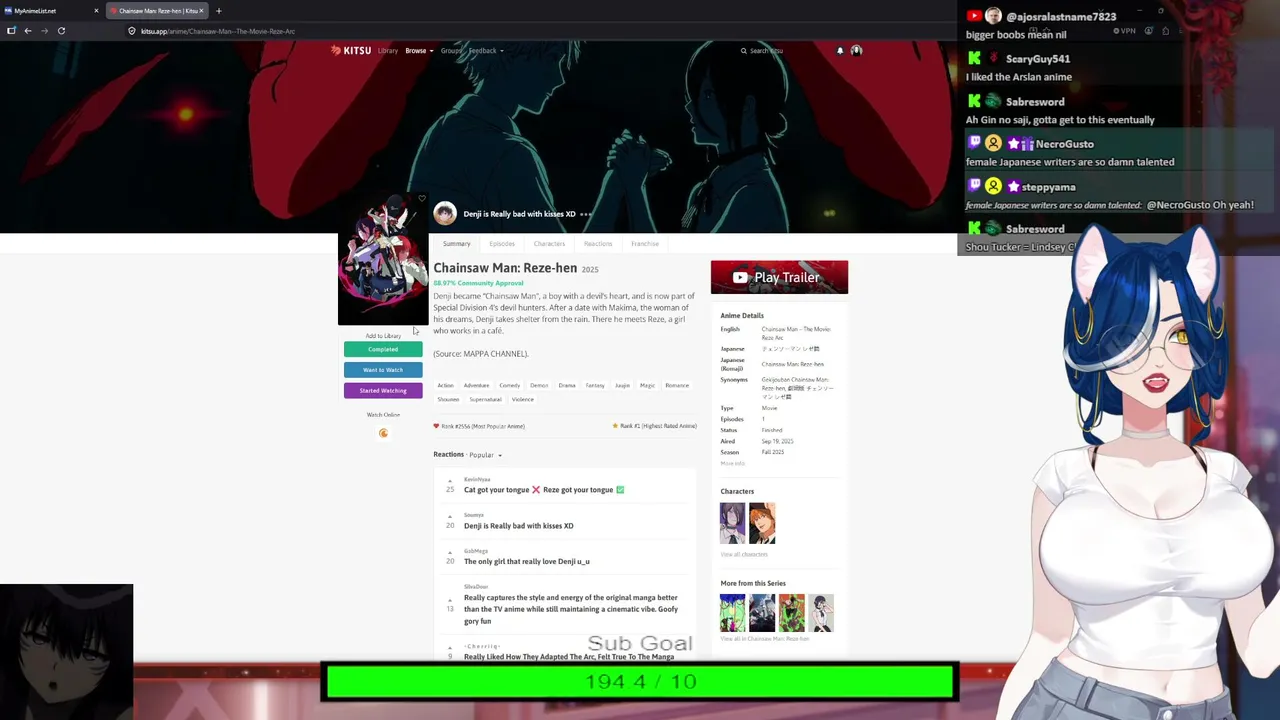
Task: Open the first character thumbnail
Action: pos(733,523)
